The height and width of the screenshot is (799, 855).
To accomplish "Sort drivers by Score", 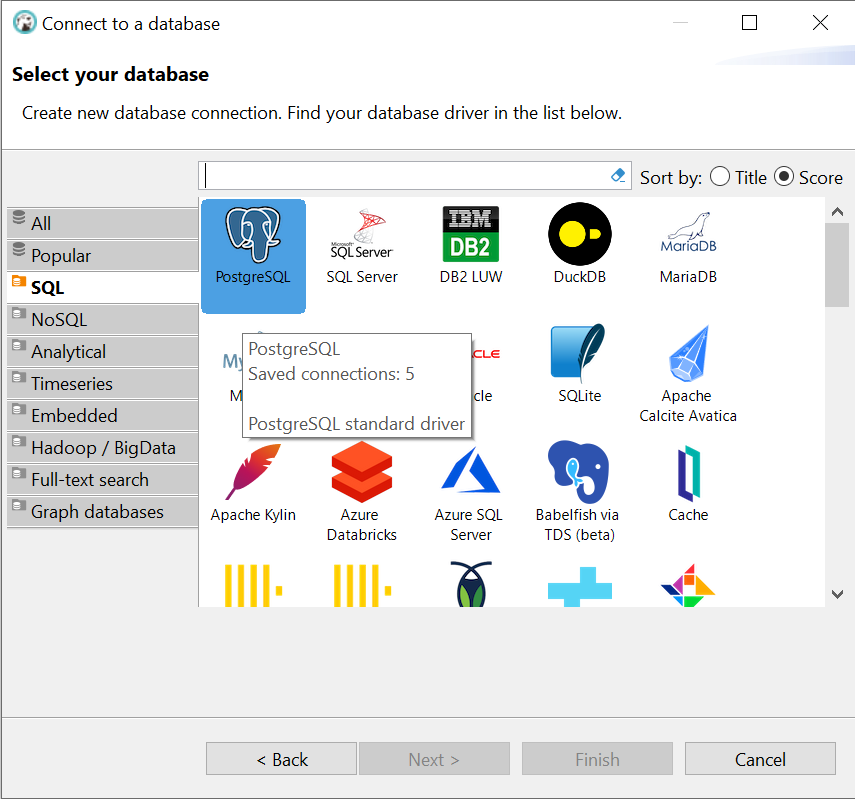I will (808, 177).
